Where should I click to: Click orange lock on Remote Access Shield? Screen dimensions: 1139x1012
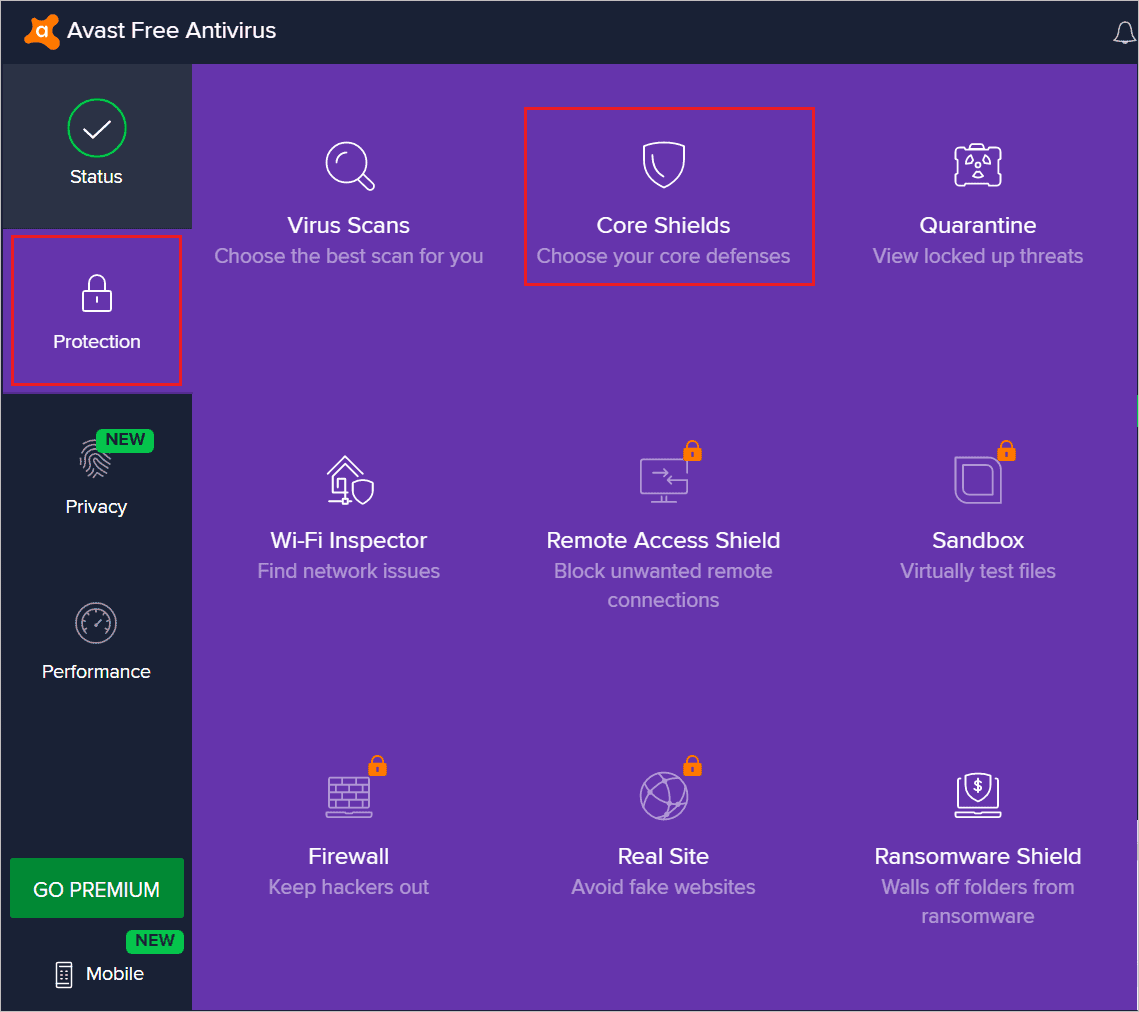pos(692,450)
